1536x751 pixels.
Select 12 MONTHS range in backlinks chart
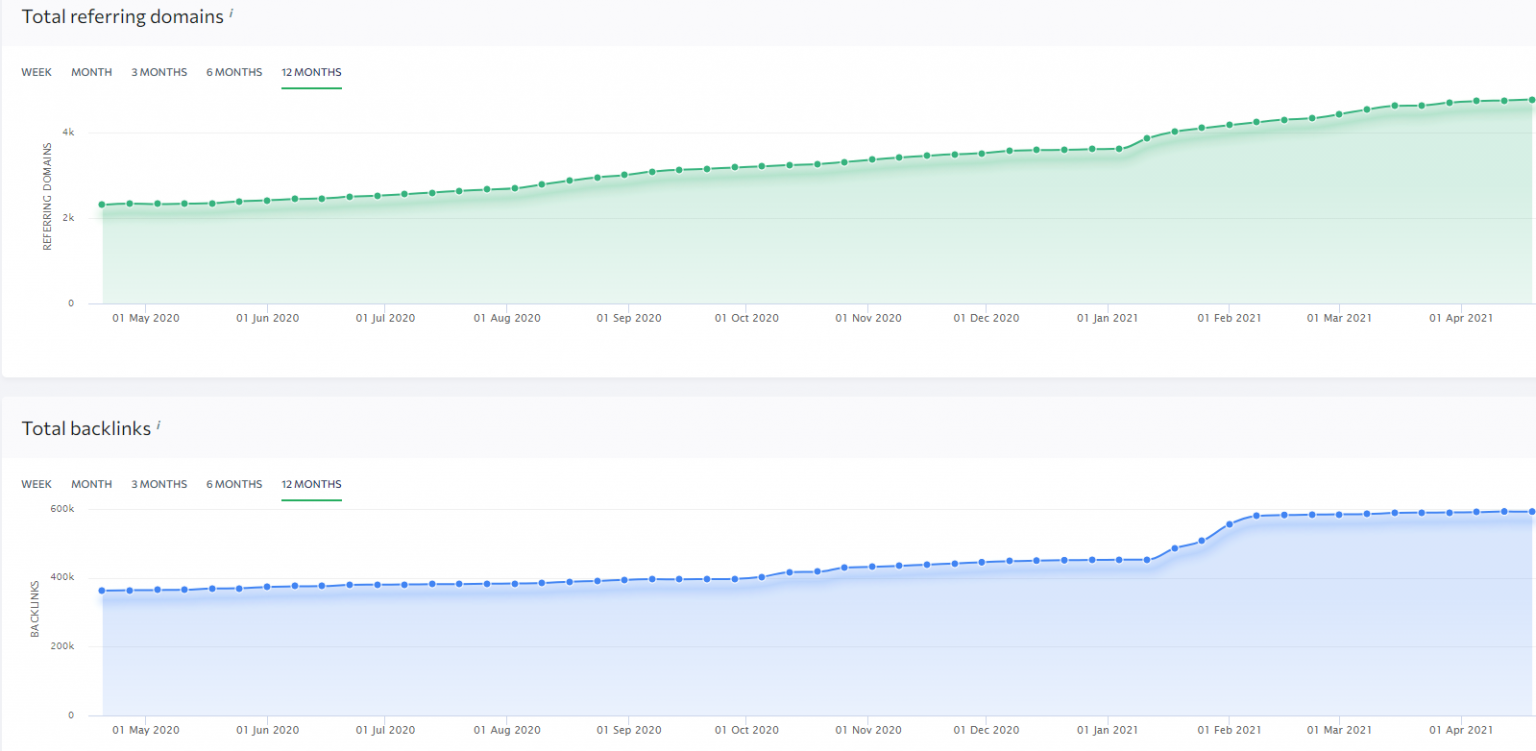[311, 484]
